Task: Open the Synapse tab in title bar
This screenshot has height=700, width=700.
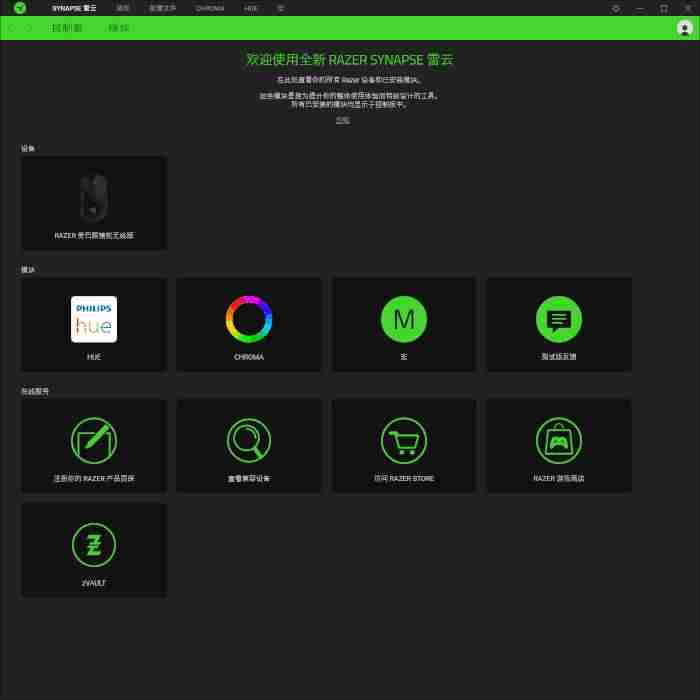Action: tap(74, 8)
